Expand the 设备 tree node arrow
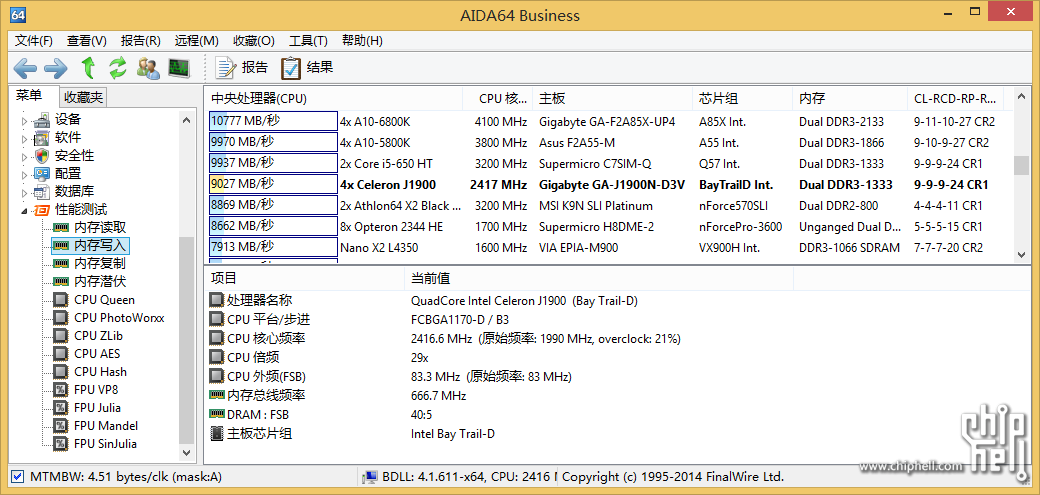Viewport: 1040px width, 495px height. (x=25, y=121)
